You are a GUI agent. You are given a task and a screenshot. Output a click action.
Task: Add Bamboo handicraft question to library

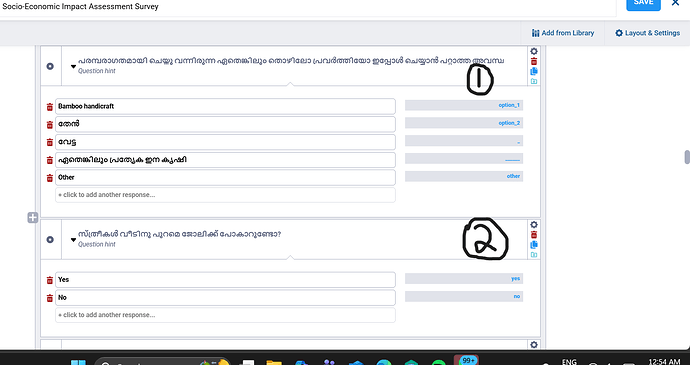point(534,81)
